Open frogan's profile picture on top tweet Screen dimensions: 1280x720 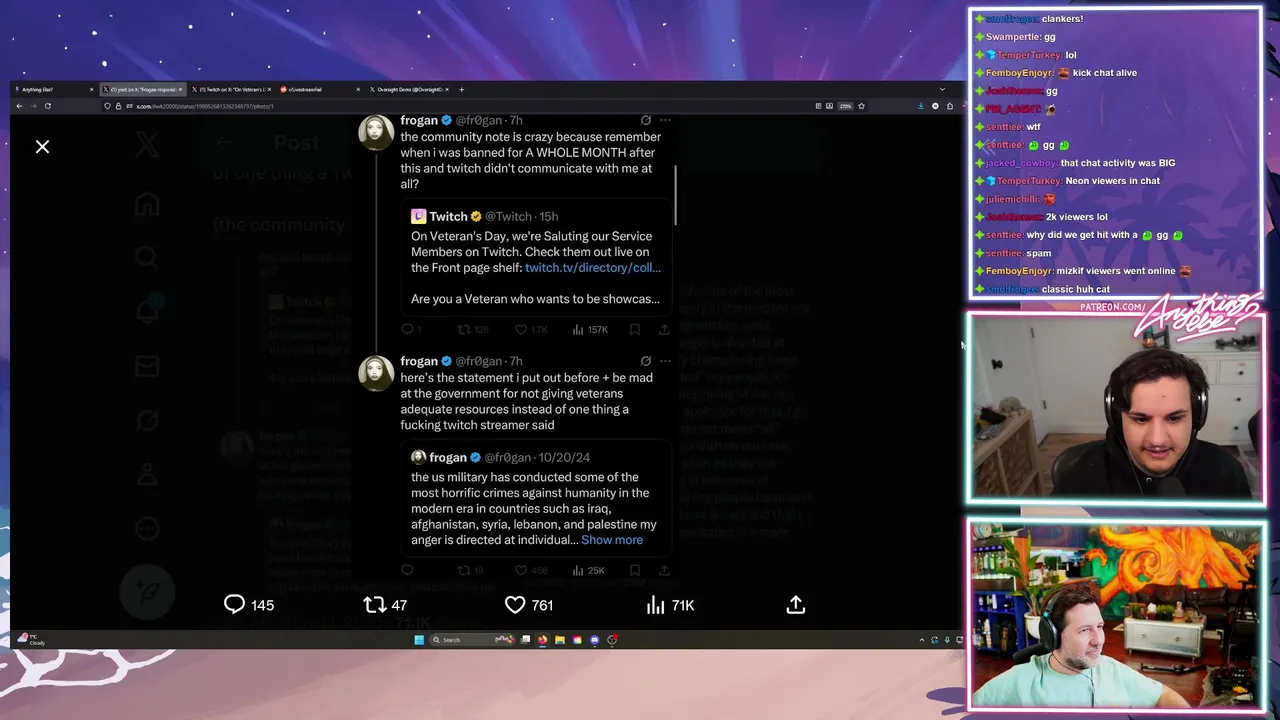376,132
